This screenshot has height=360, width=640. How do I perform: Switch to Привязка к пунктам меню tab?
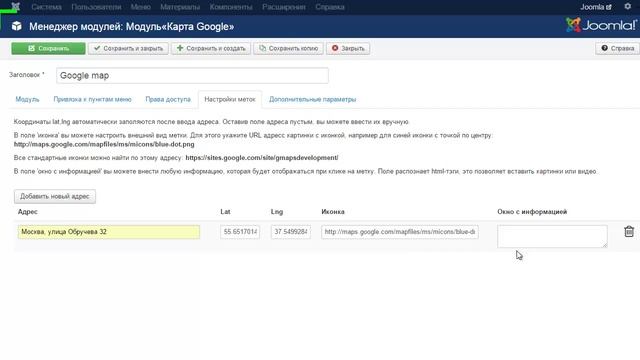[x=93, y=99]
